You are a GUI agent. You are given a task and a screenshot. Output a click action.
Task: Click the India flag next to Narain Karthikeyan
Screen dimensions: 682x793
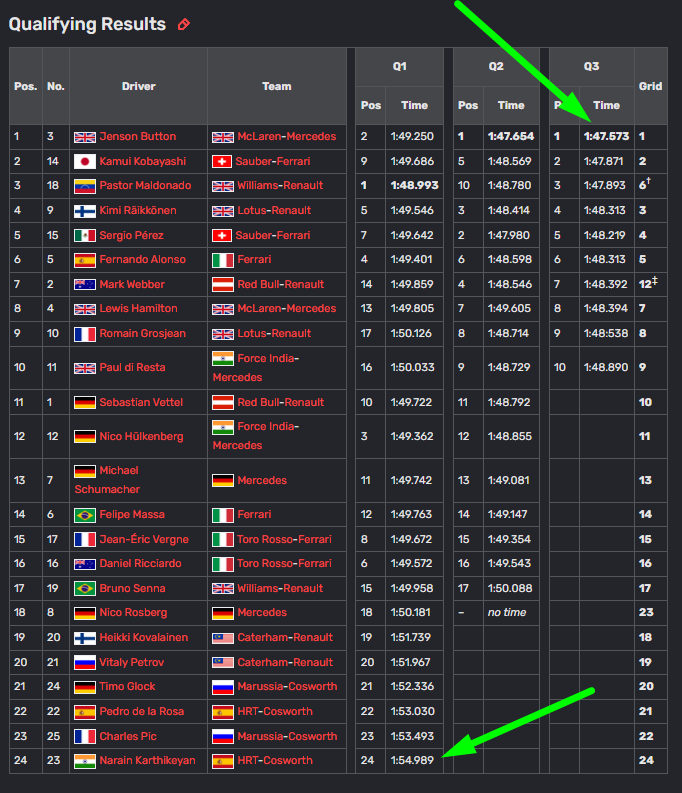point(84,761)
